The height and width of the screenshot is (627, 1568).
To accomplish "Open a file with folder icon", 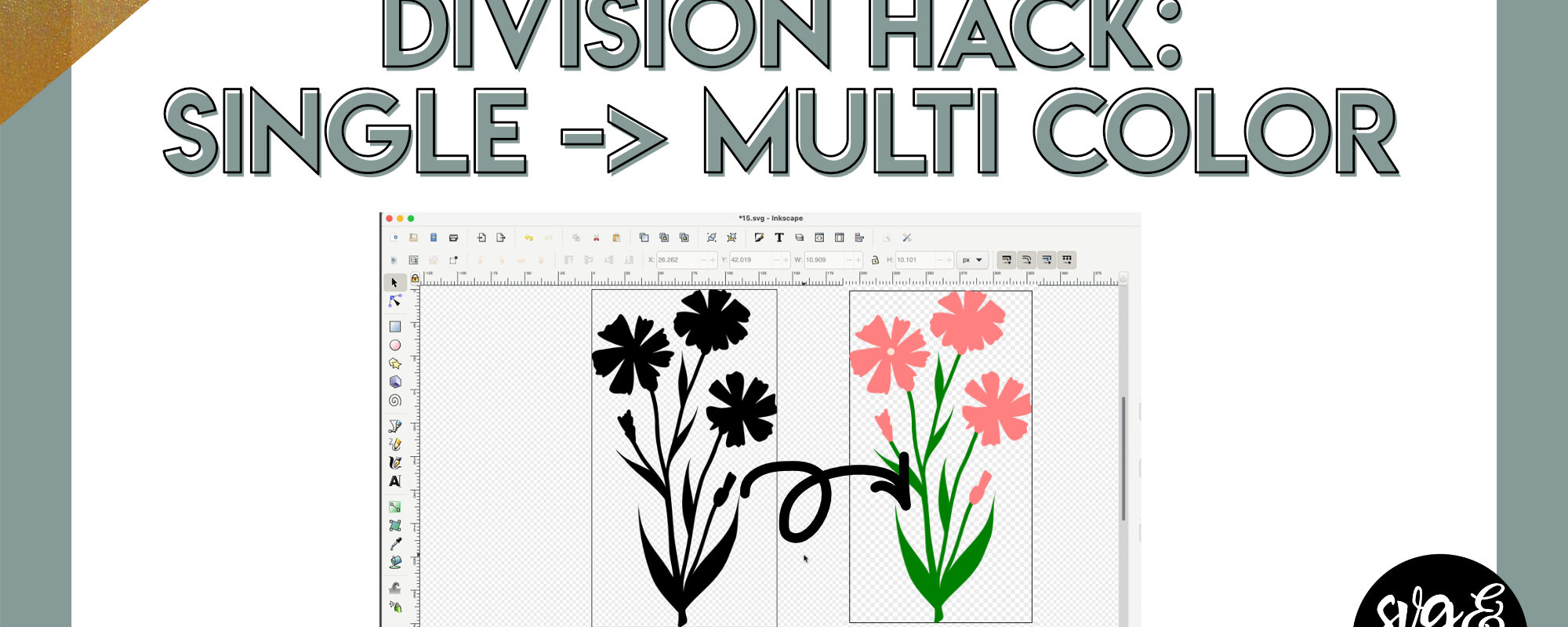I will pos(413,237).
